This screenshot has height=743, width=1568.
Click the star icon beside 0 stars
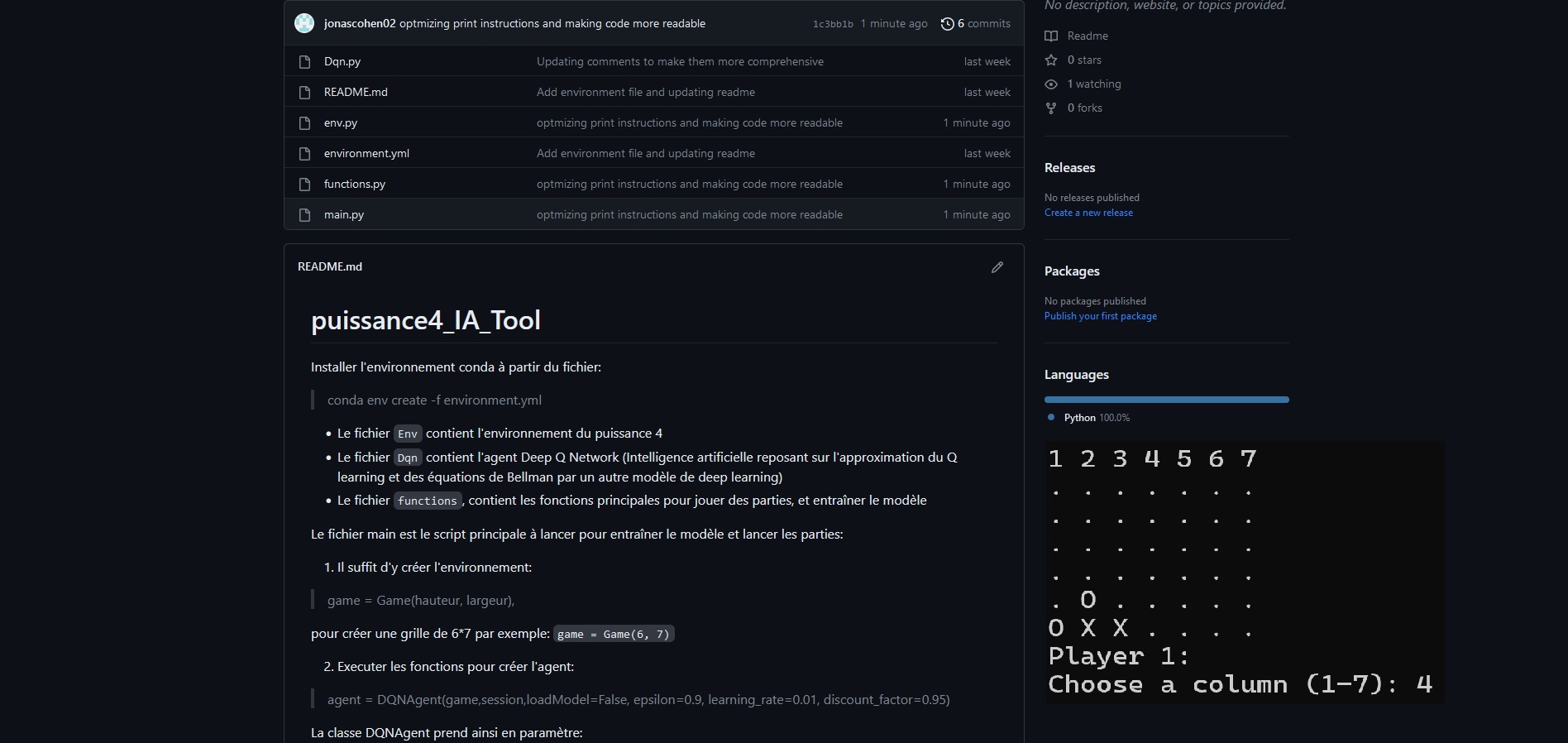pos(1051,60)
